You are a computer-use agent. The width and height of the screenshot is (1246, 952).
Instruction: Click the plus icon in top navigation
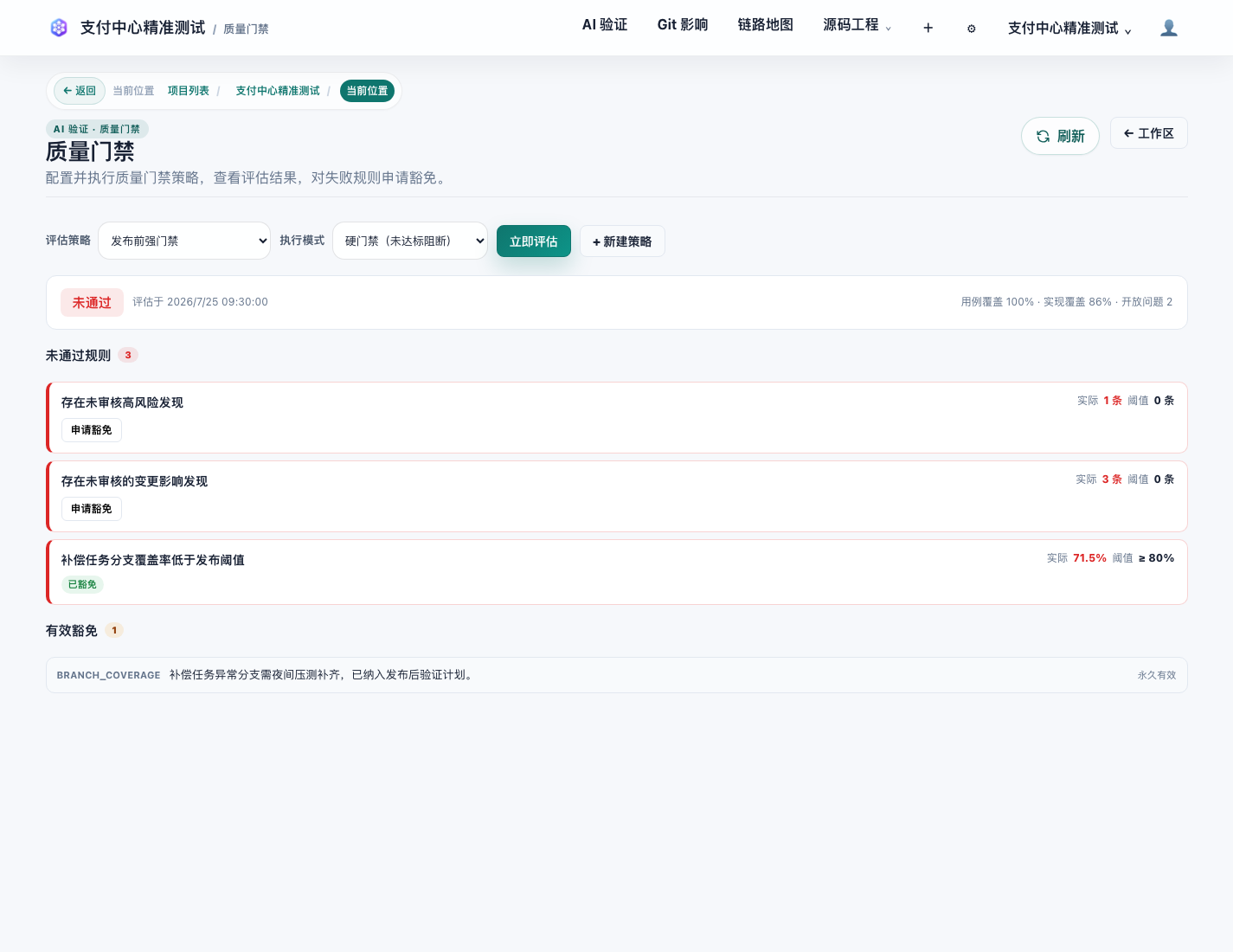[928, 28]
